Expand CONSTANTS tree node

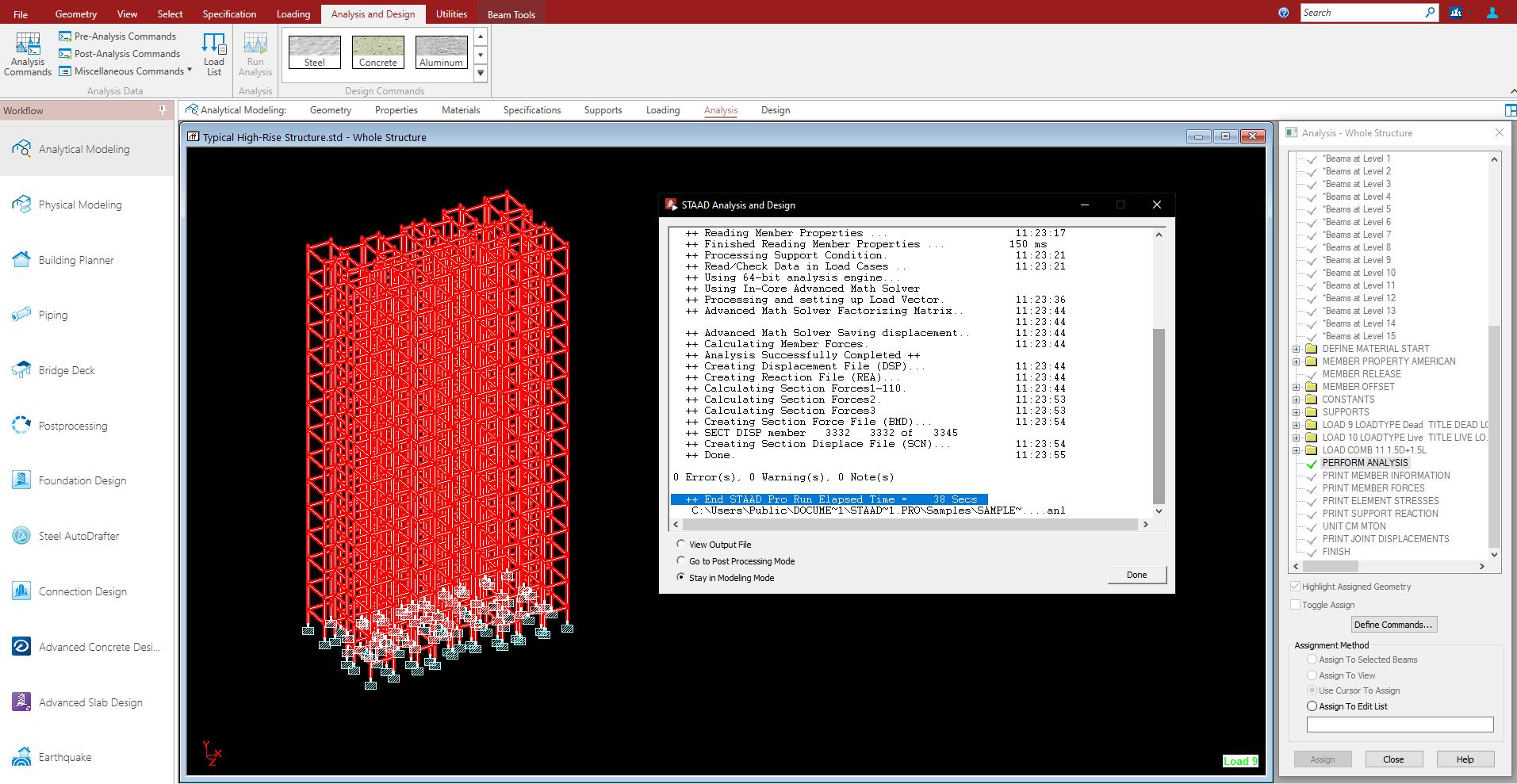pyautogui.click(x=1297, y=400)
